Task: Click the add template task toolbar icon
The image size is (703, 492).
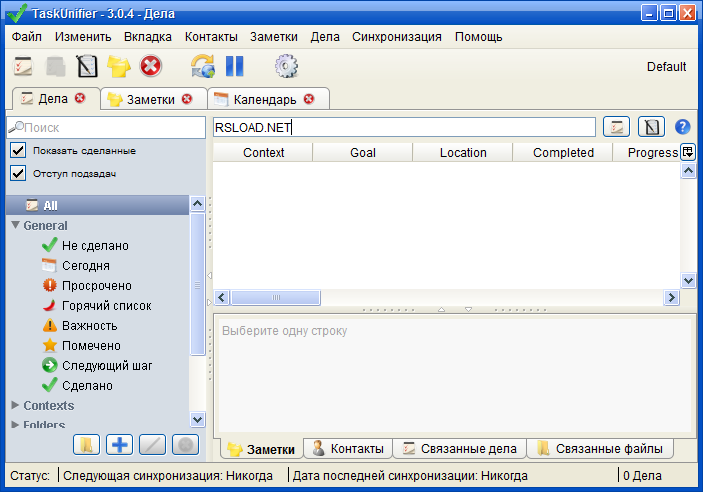Action: (87, 66)
